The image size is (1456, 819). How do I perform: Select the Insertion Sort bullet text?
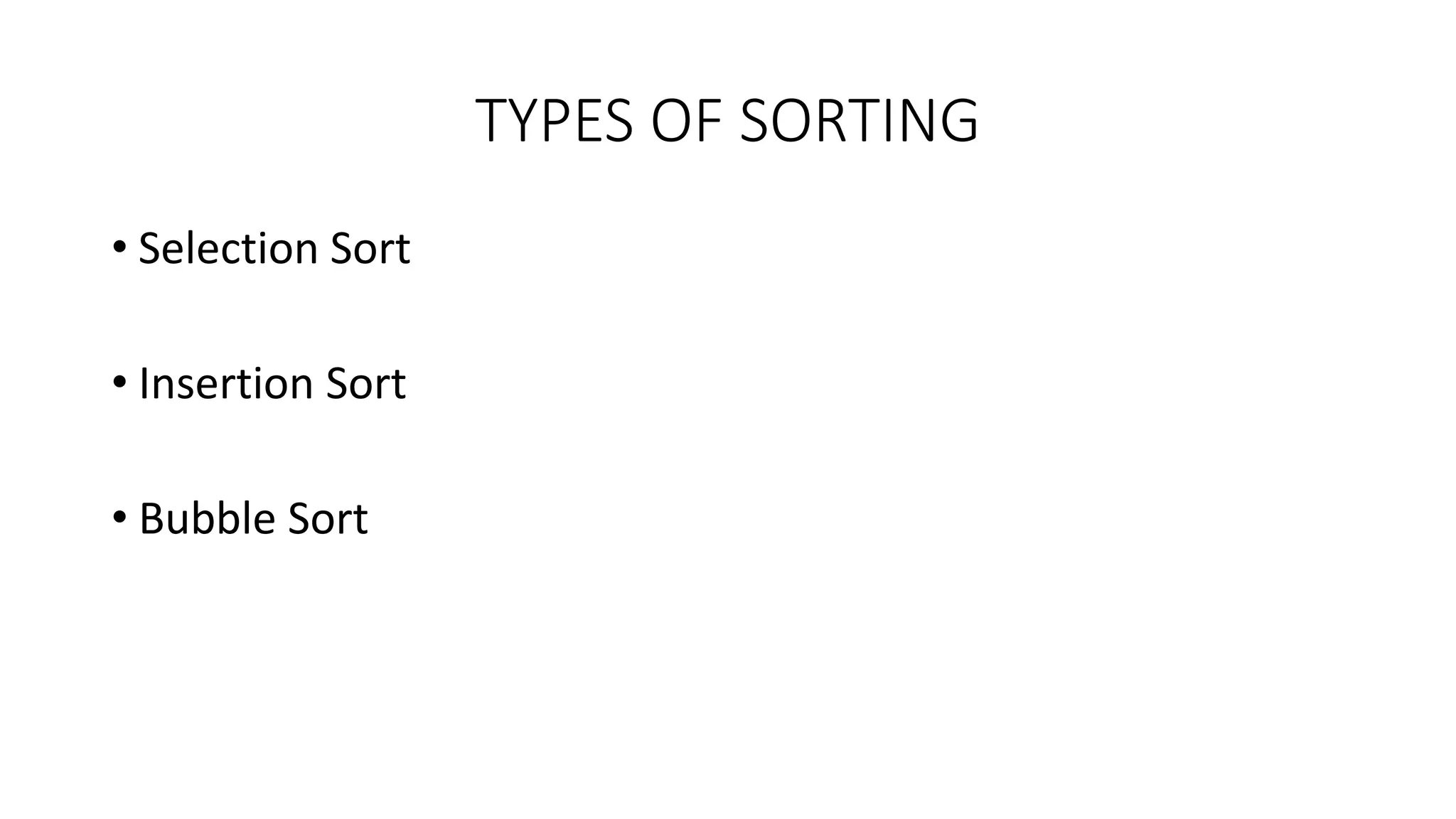(272, 383)
